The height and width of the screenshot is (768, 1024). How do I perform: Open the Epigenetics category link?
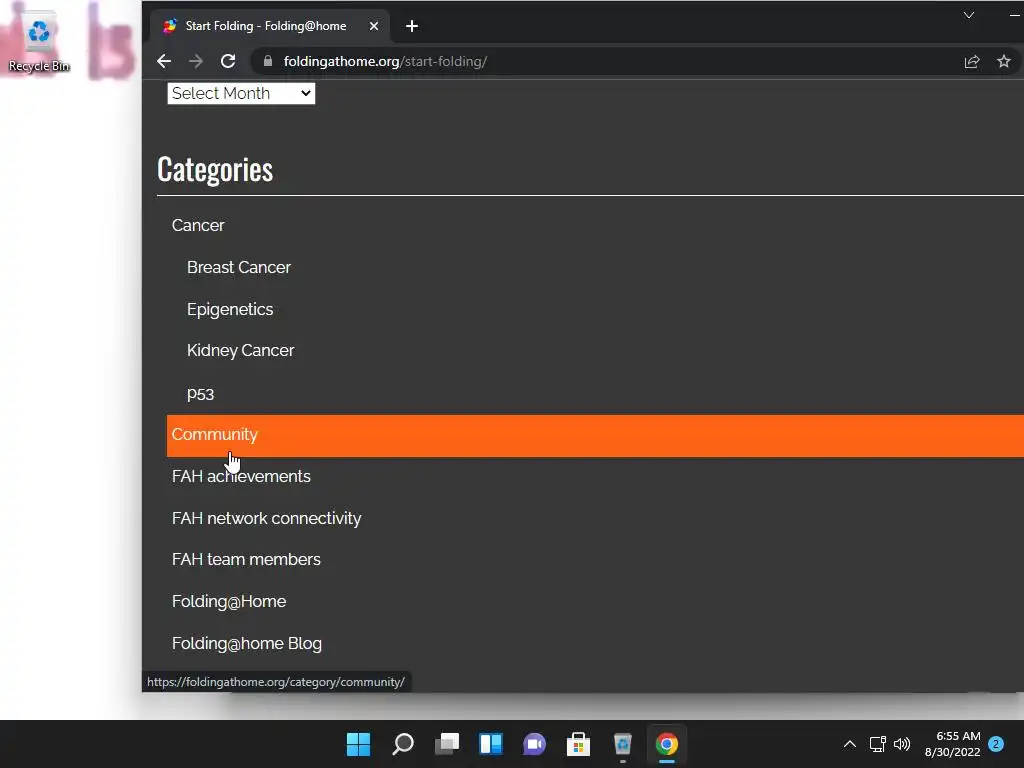(x=230, y=310)
